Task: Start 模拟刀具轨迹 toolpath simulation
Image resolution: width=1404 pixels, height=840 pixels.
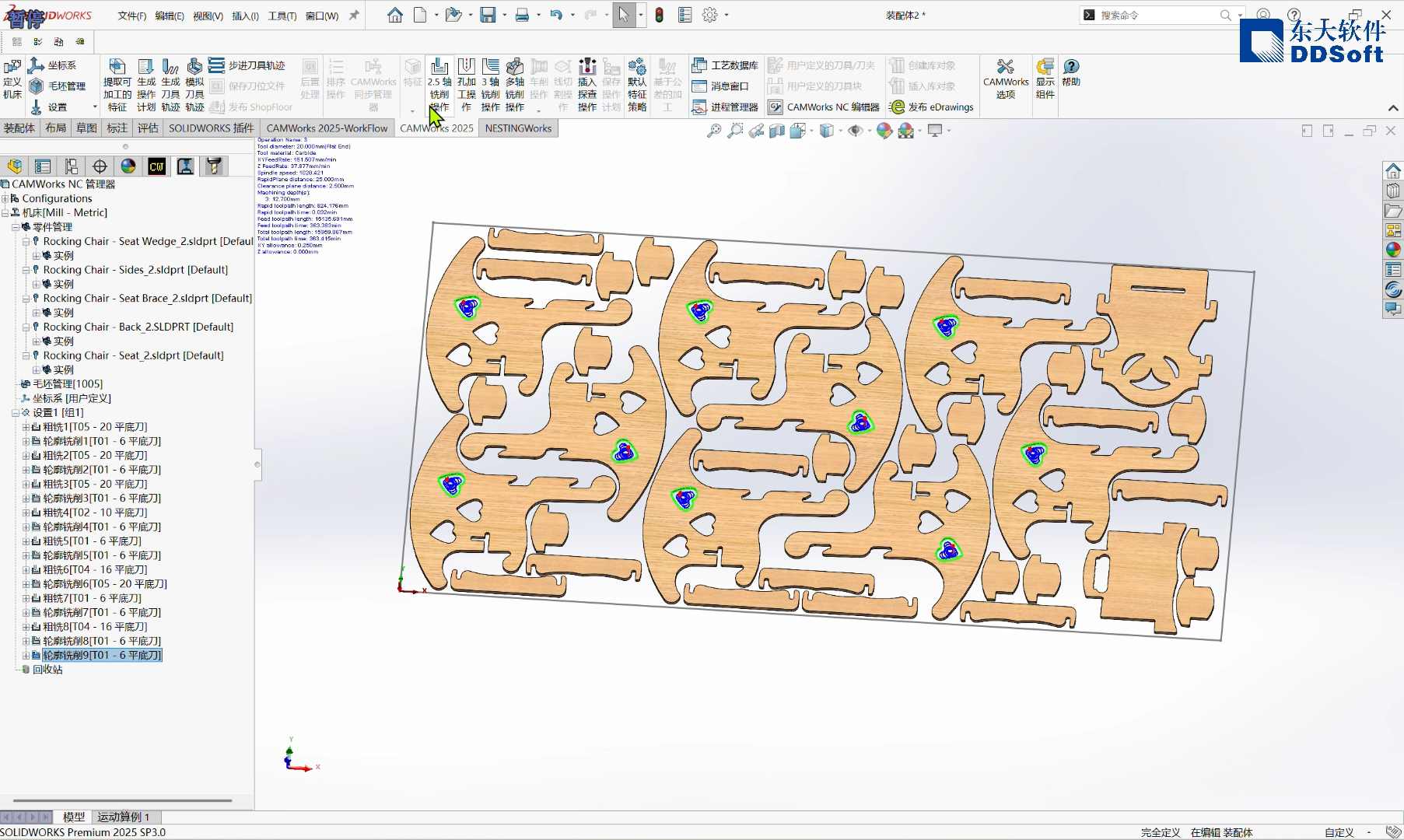Action: 194,85
